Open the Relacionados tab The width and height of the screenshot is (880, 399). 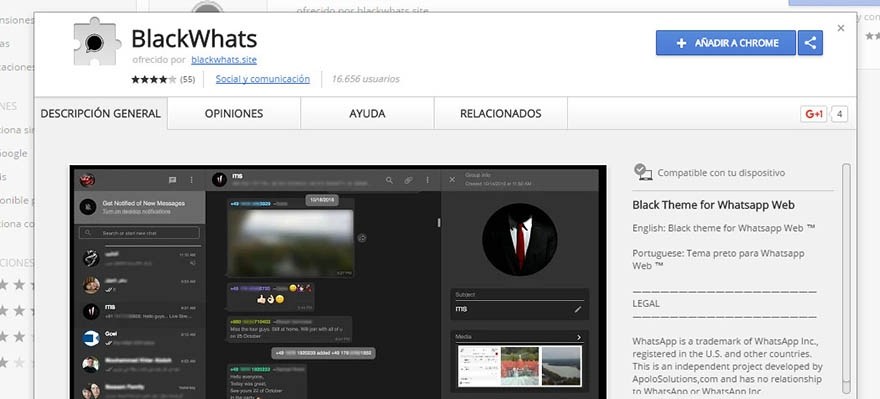501,114
